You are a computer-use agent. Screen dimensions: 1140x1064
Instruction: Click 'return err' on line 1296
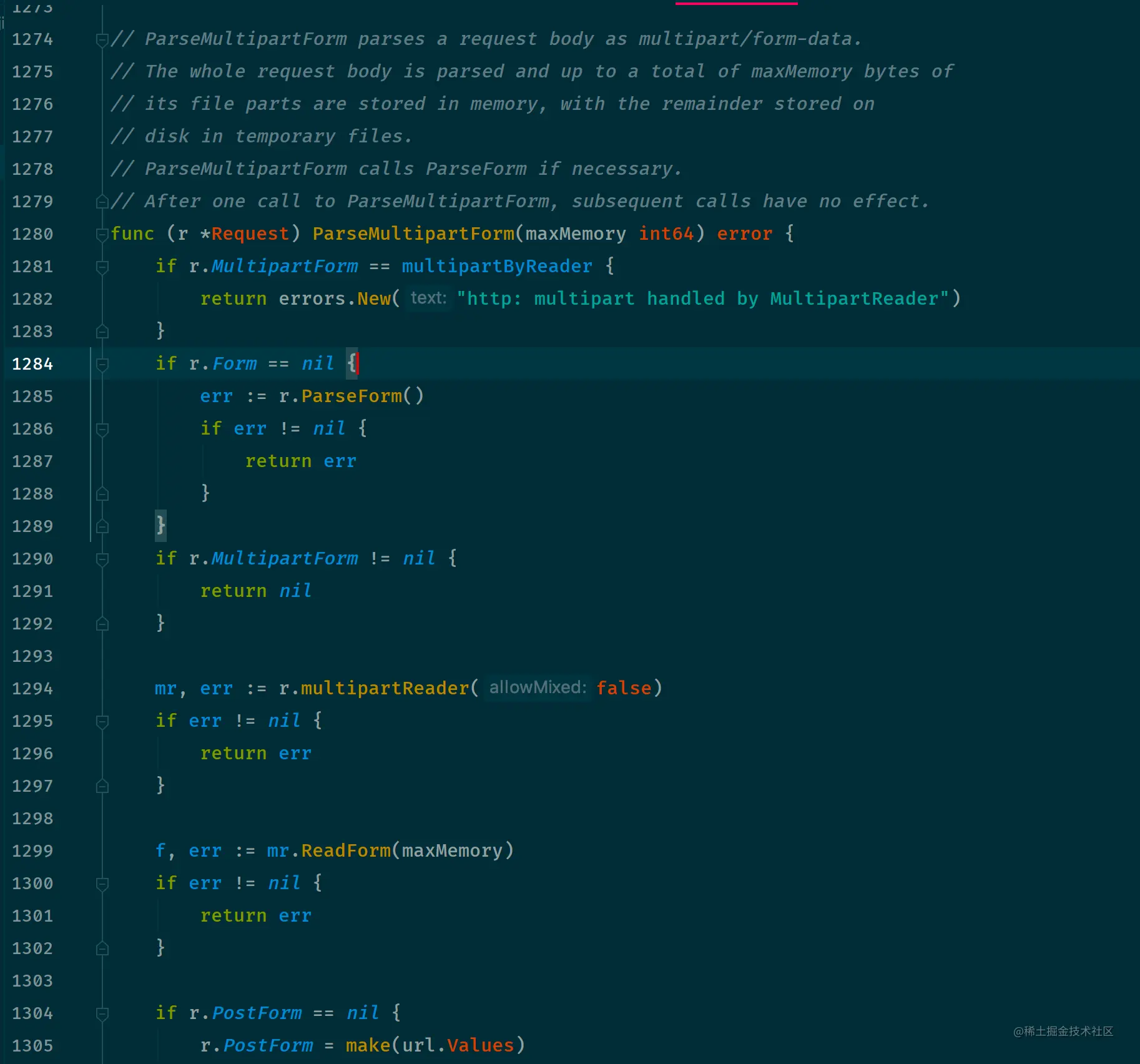coord(256,753)
